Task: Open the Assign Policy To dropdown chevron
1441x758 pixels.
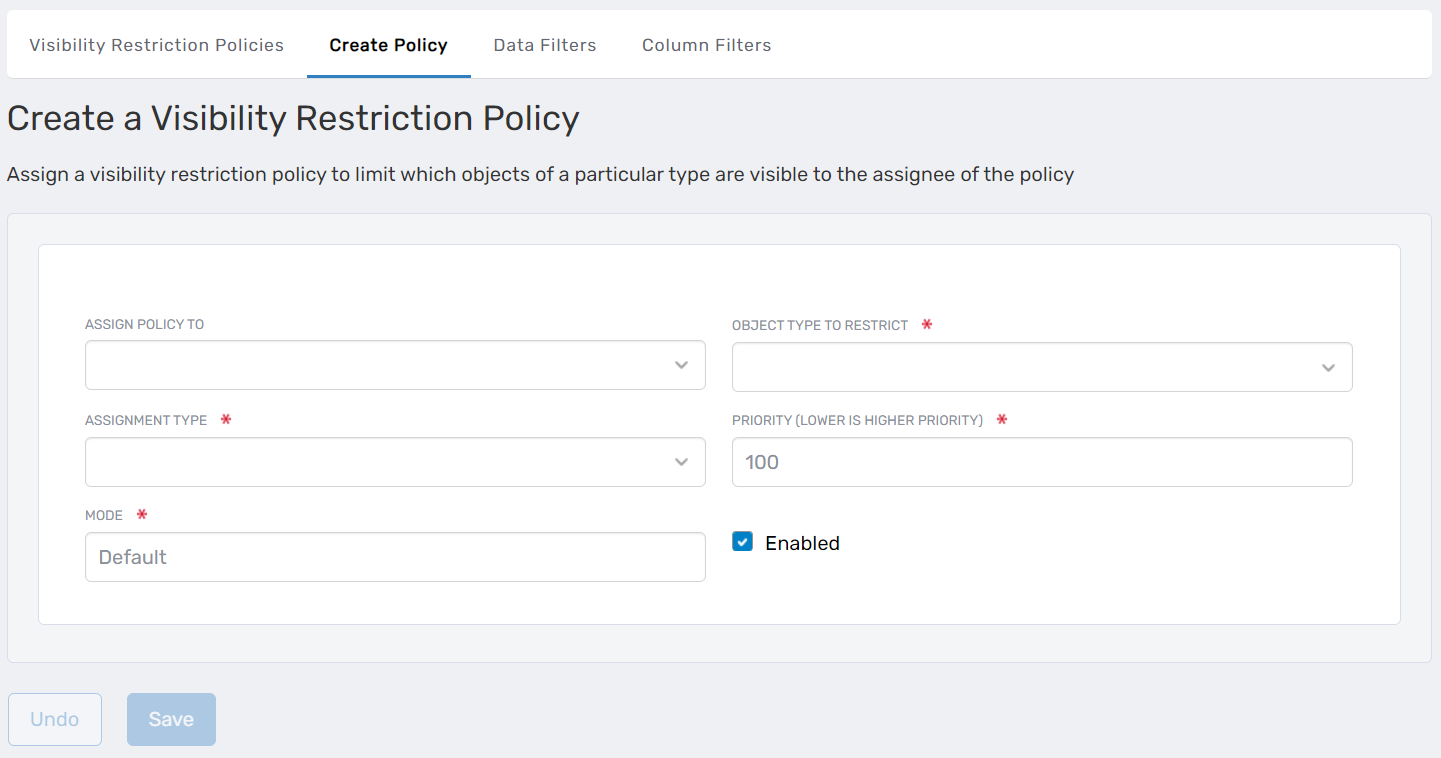Action: [681, 365]
